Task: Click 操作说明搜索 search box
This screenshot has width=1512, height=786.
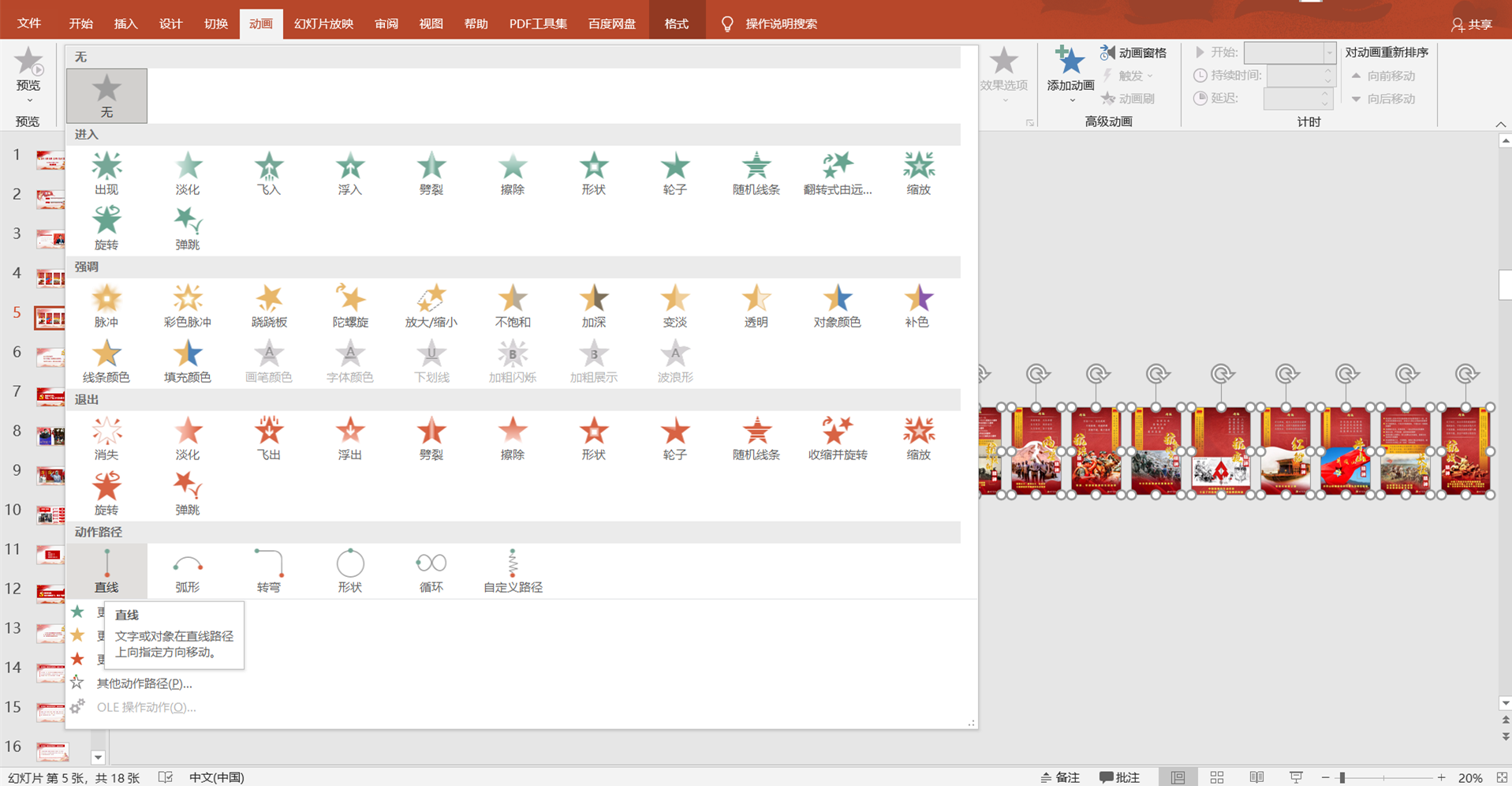Action: pyautogui.click(x=781, y=24)
